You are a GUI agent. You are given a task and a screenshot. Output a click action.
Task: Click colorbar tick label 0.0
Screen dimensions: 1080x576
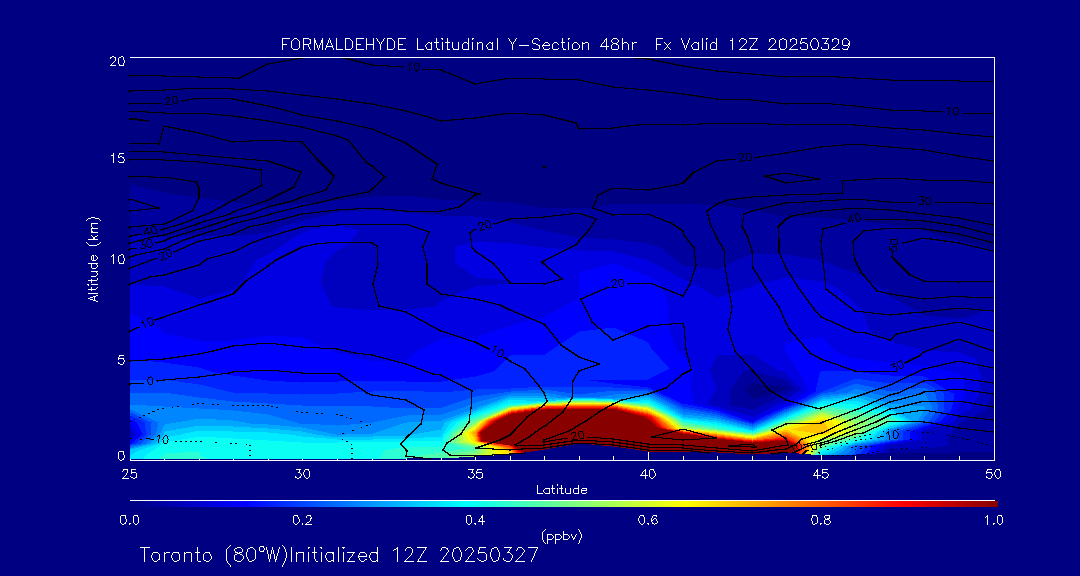coord(129,520)
